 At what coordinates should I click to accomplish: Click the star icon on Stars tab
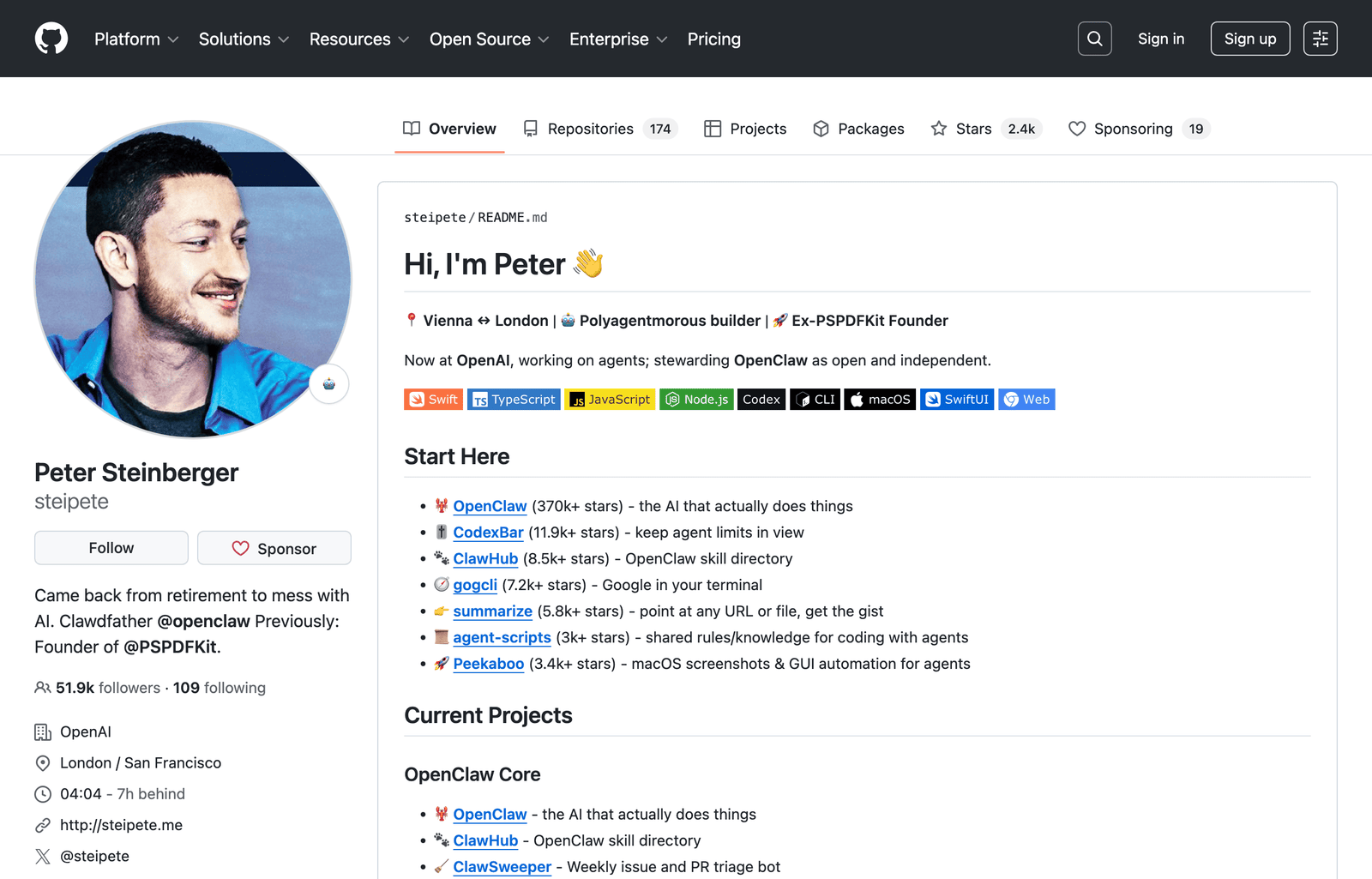pyautogui.click(x=939, y=129)
